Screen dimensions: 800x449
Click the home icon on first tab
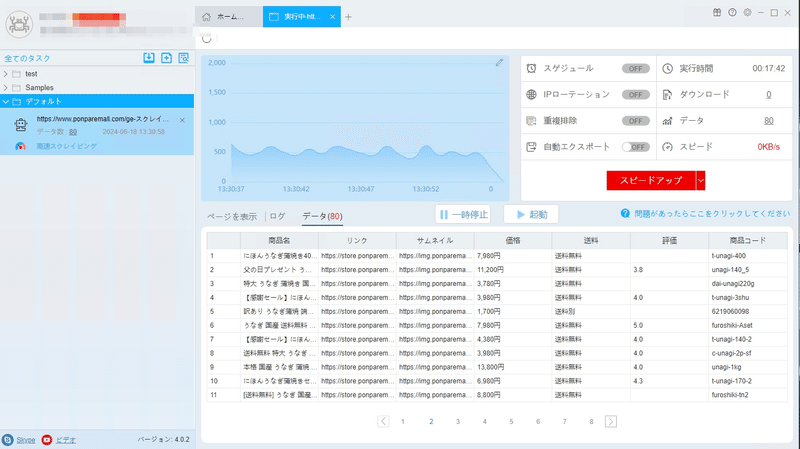(206, 17)
